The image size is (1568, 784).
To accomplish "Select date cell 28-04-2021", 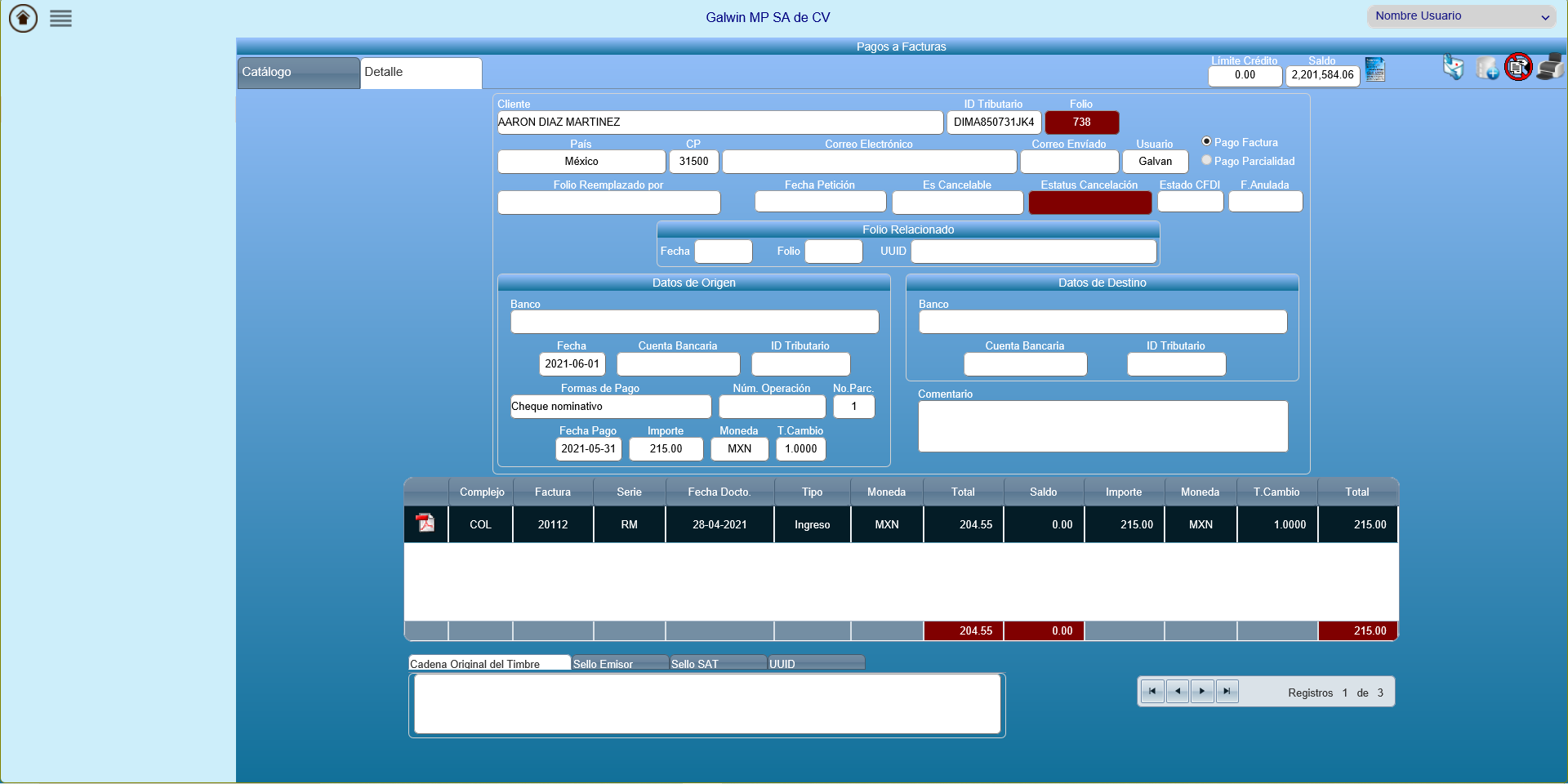I will (719, 524).
